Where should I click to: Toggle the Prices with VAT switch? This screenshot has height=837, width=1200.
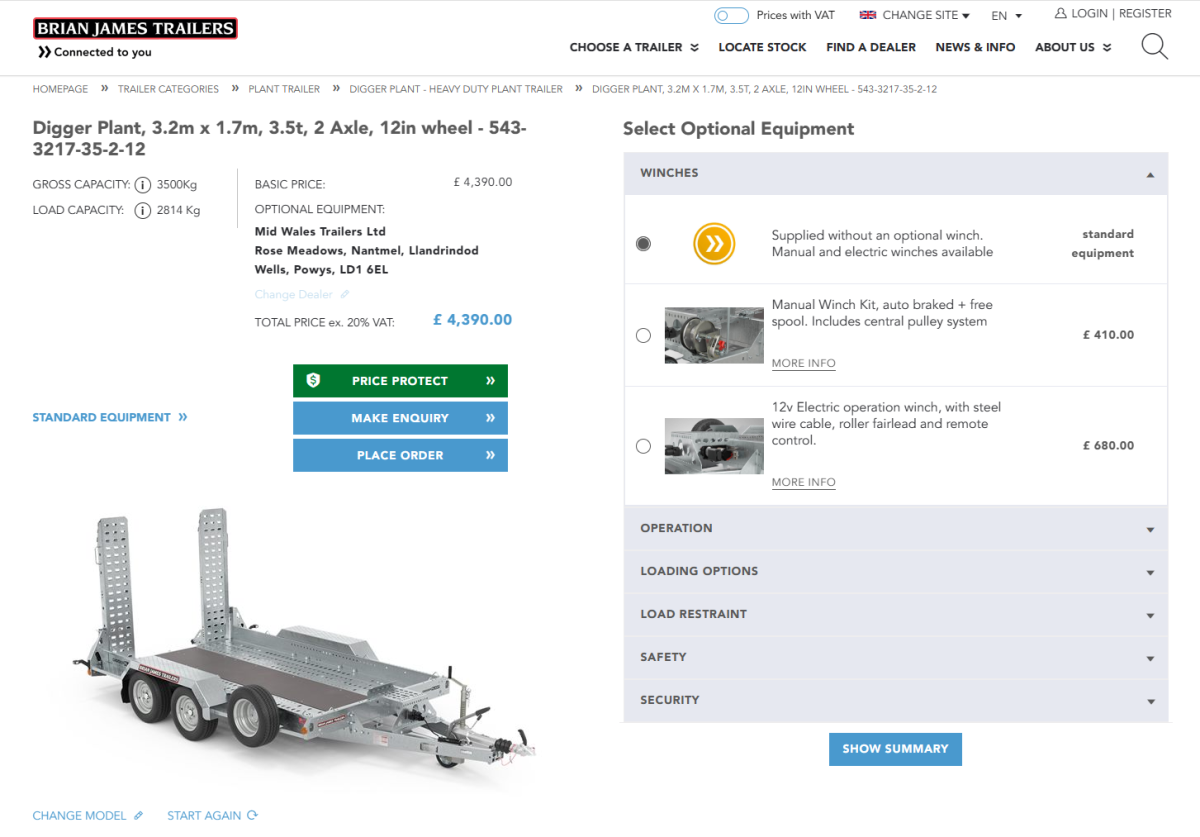pyautogui.click(x=731, y=15)
